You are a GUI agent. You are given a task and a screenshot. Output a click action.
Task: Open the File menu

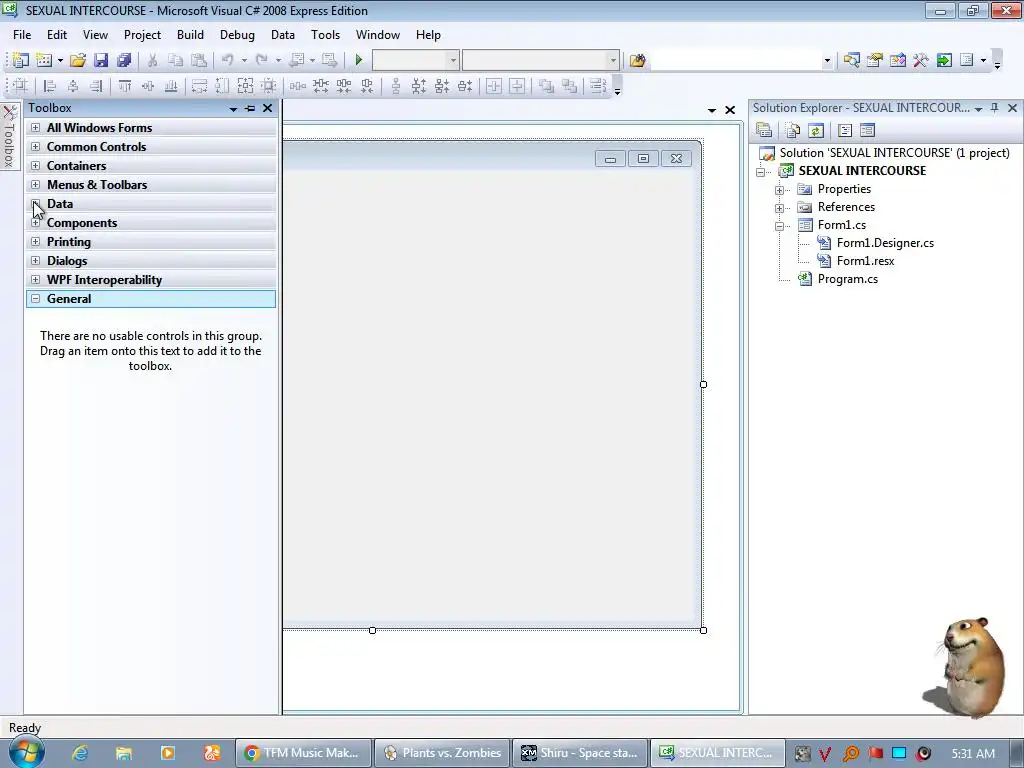(x=22, y=35)
